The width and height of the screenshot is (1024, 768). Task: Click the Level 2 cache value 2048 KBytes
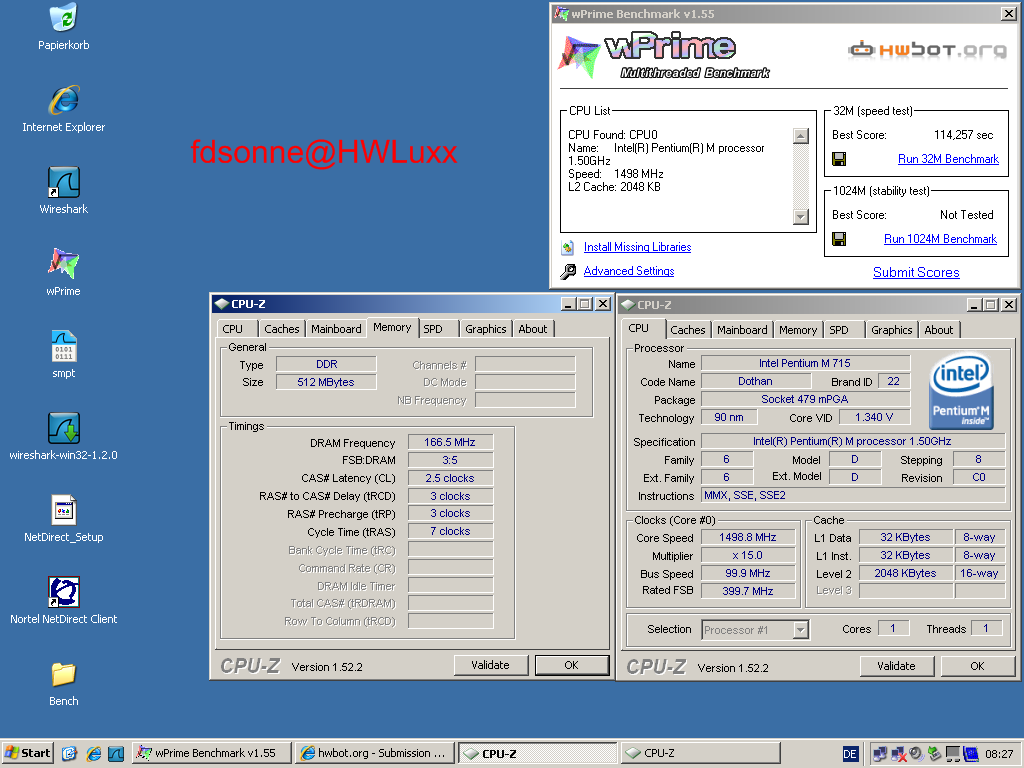point(905,573)
